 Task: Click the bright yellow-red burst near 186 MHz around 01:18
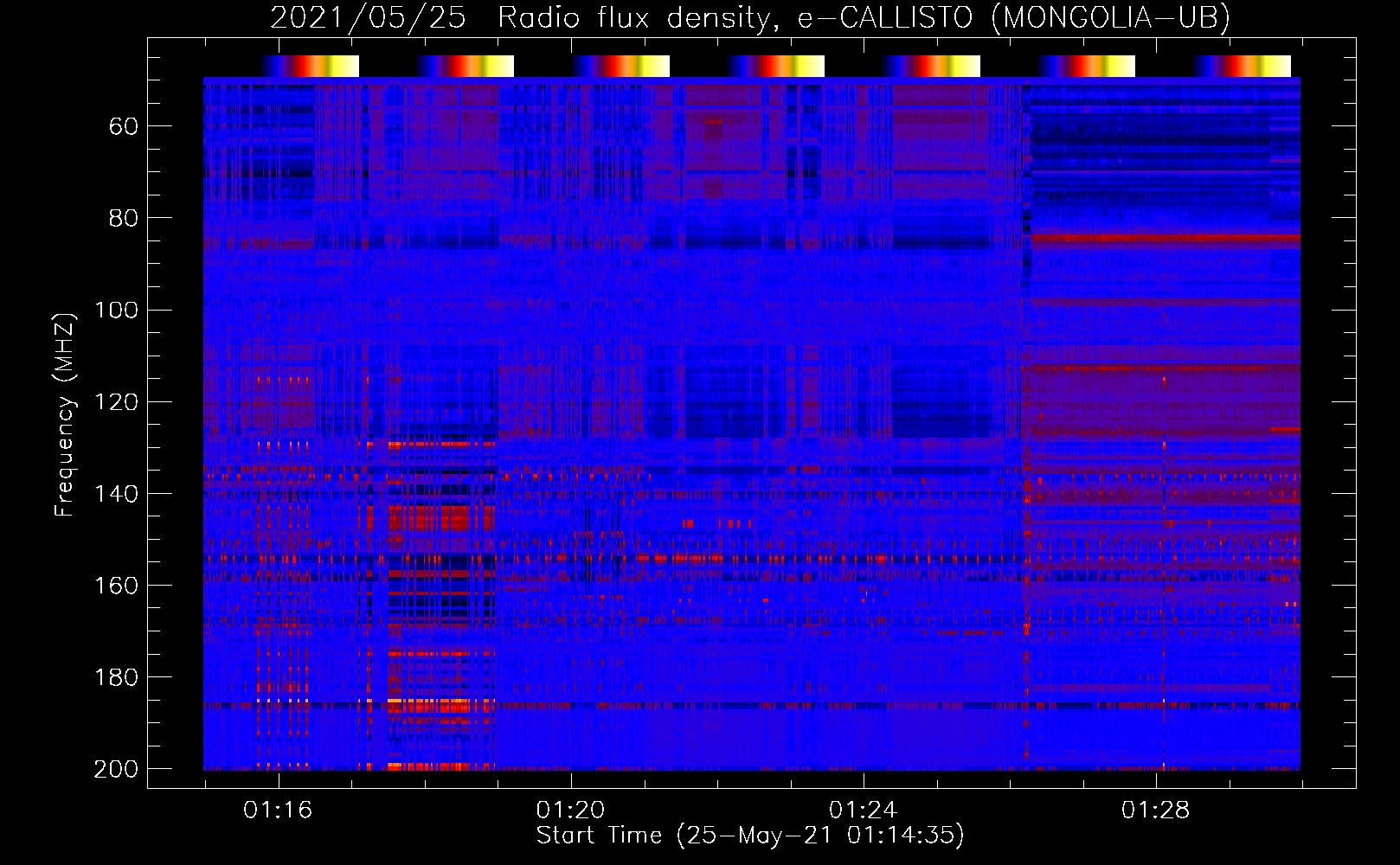pos(440,704)
